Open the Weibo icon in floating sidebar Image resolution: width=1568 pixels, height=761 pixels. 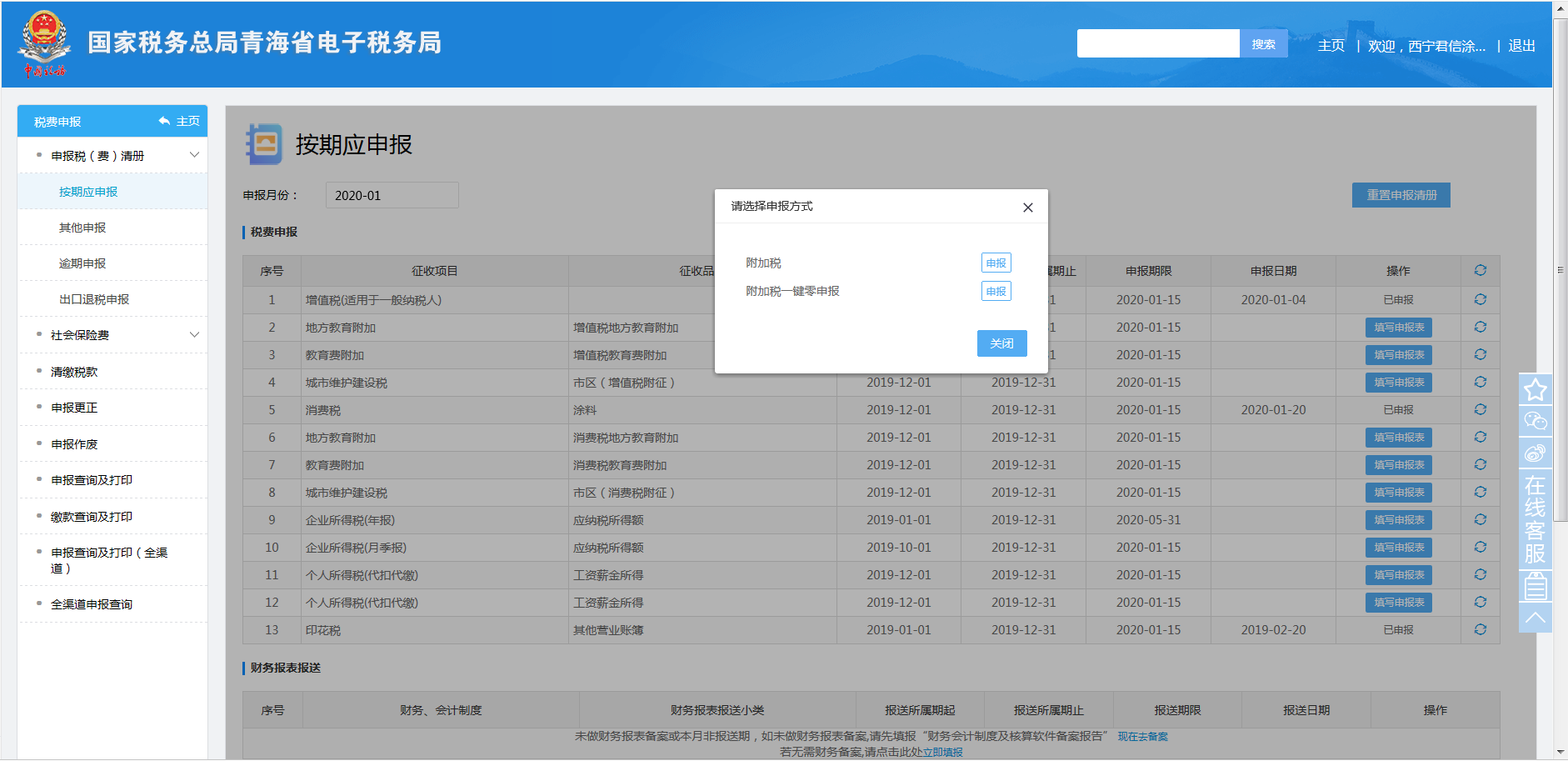(1535, 453)
